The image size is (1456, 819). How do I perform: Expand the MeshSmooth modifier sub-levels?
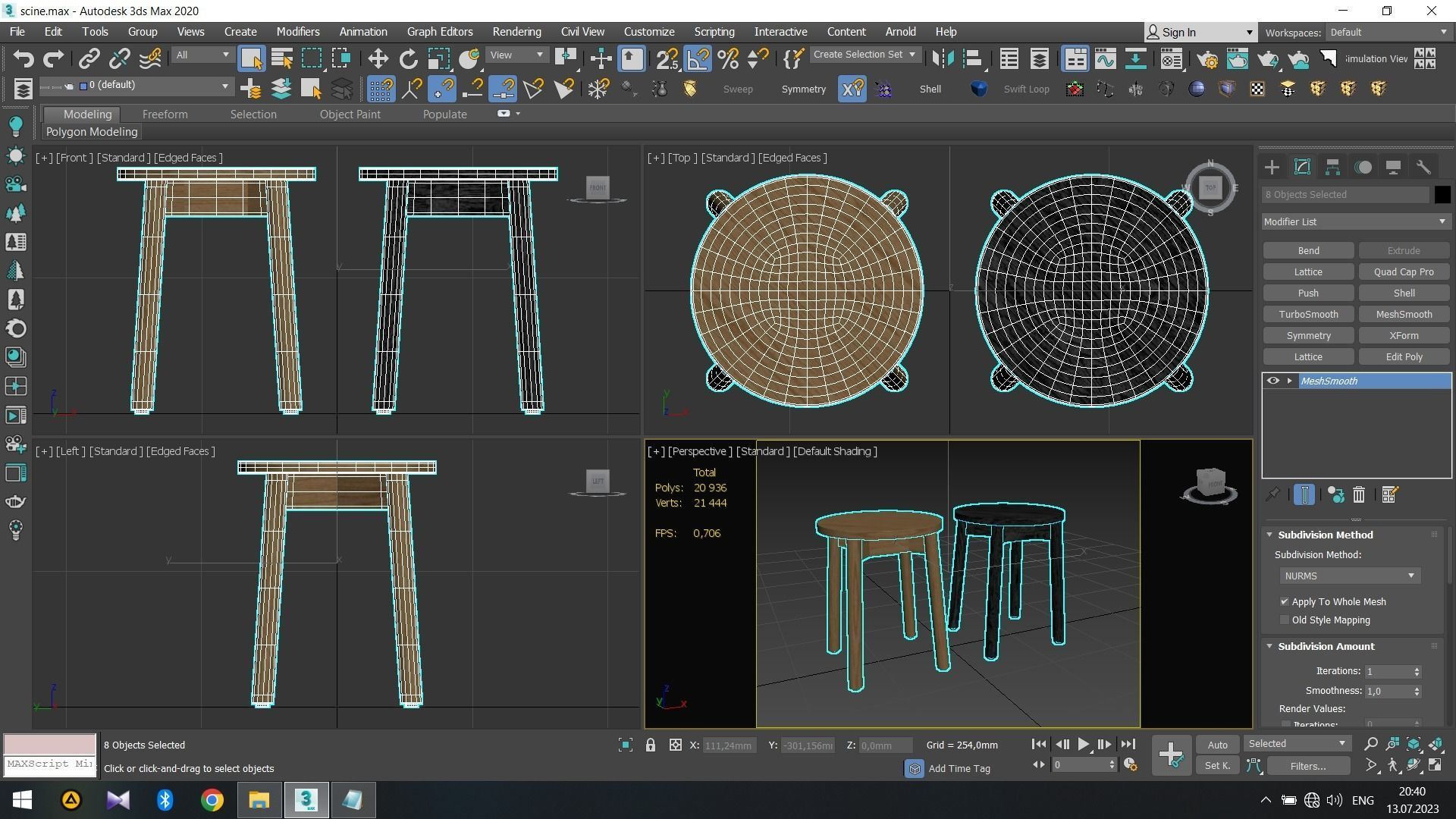pyautogui.click(x=1289, y=381)
